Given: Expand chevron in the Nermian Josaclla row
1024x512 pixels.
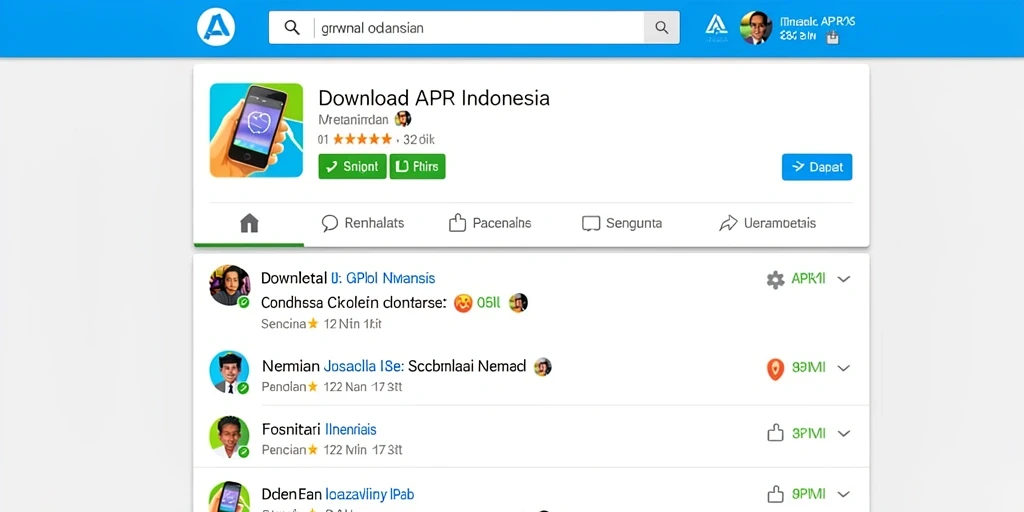Looking at the screenshot, I should coord(844,368).
